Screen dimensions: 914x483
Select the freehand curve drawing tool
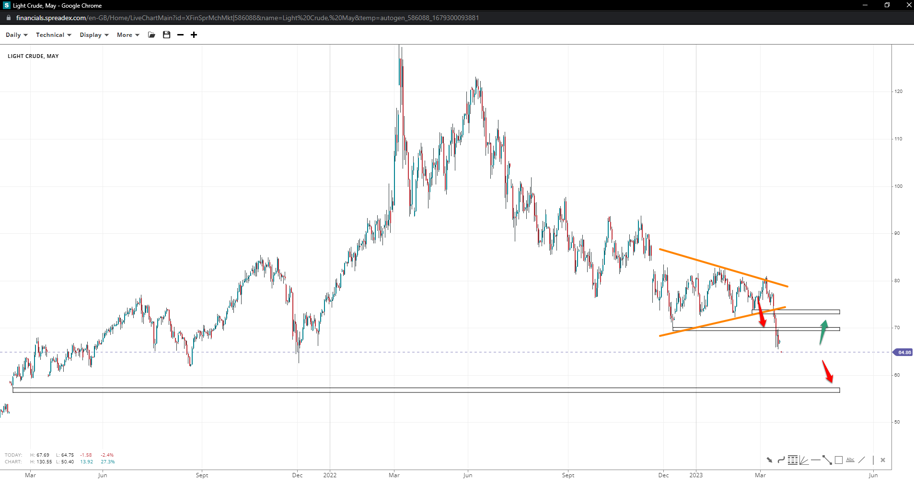pyautogui.click(x=781, y=460)
